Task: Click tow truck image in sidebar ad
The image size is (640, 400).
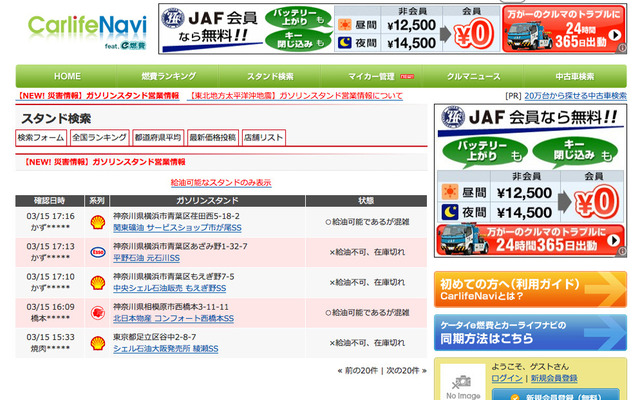Action: [463, 240]
